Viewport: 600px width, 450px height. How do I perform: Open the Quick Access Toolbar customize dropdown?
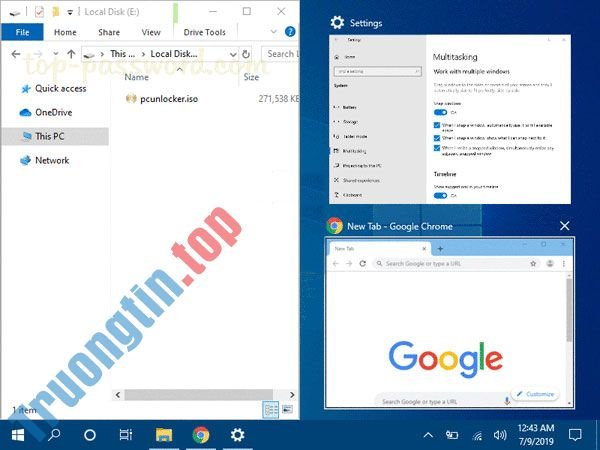[x=70, y=12]
